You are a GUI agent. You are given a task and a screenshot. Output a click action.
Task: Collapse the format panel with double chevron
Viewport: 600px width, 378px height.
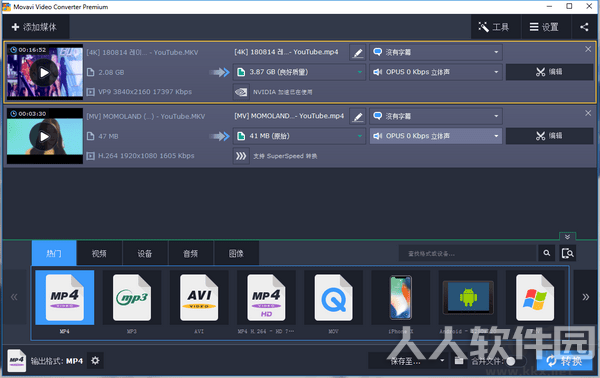coord(567,237)
